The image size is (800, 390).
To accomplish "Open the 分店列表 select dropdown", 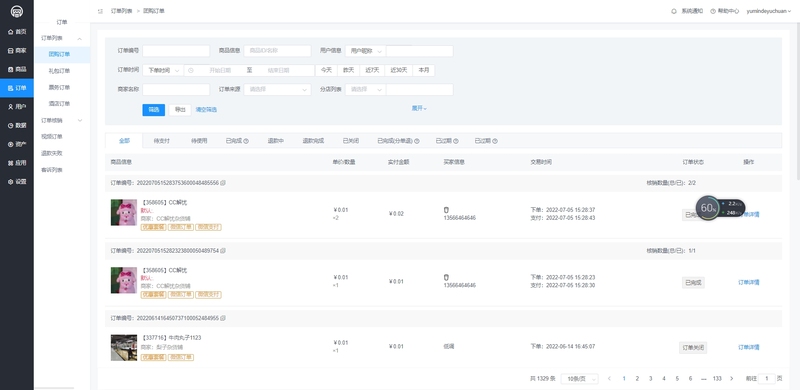I will (365, 89).
